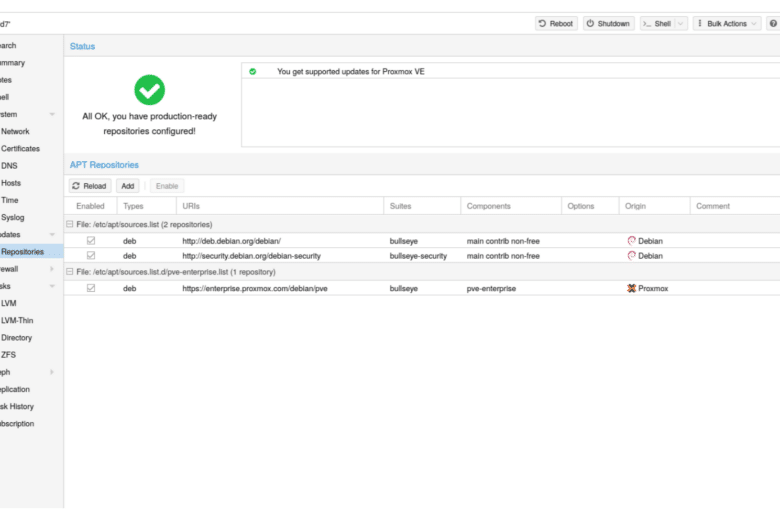The image size is (780, 516).
Task: Collapse the System section arrow in sidebar
Action: point(52,114)
